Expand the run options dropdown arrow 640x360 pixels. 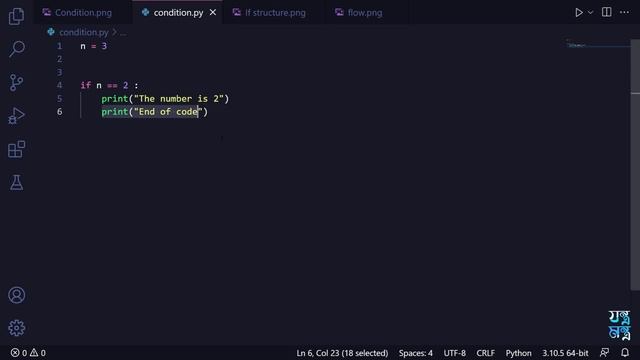coord(590,12)
